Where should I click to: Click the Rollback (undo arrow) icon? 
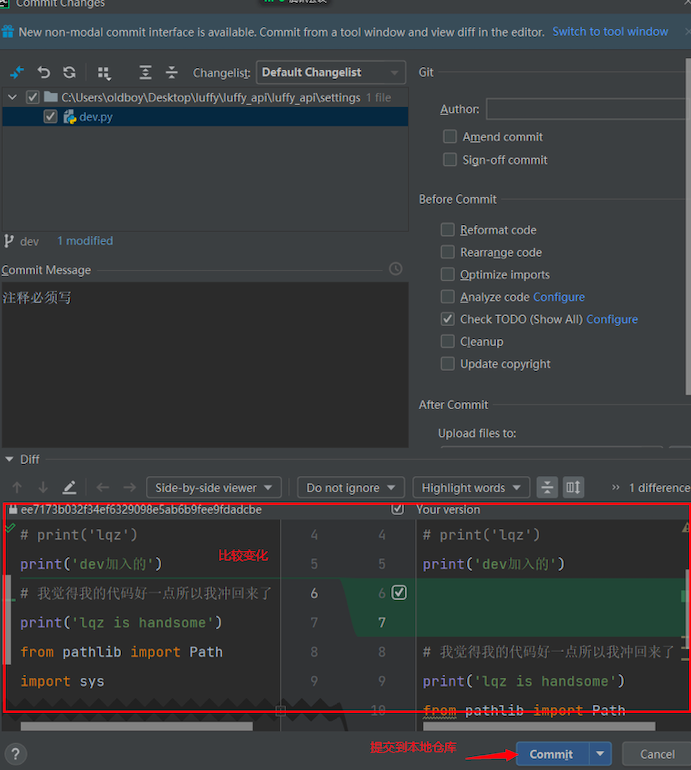point(44,73)
